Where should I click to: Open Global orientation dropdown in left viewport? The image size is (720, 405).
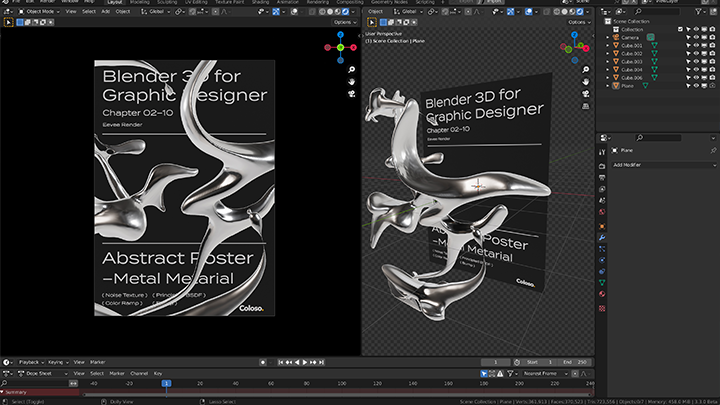[x=153, y=11]
